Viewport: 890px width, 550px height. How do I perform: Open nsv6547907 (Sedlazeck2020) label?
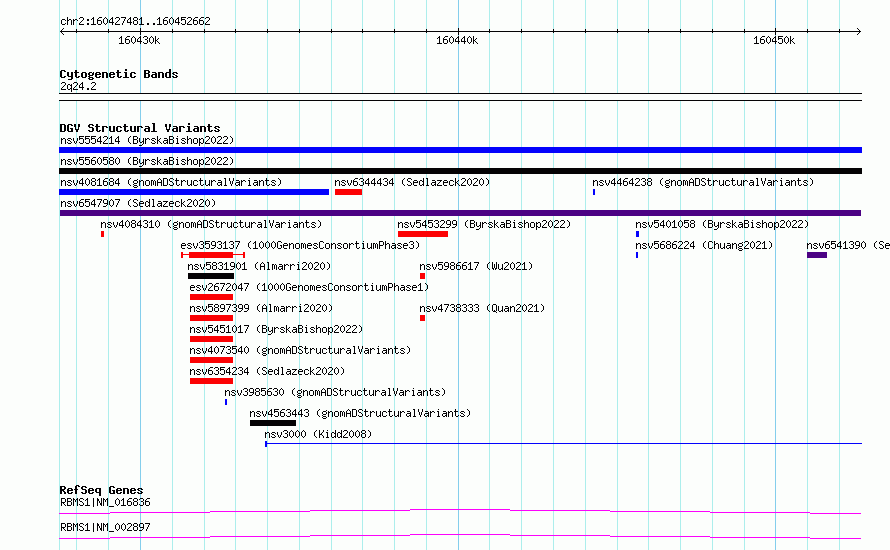pos(138,203)
